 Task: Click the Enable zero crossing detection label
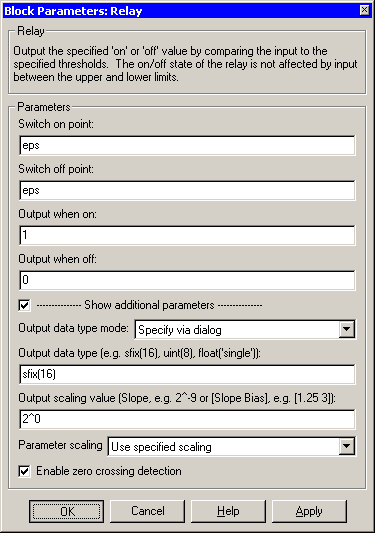coord(109,471)
